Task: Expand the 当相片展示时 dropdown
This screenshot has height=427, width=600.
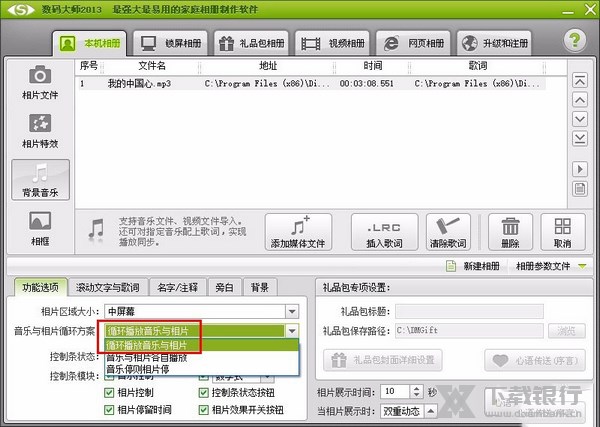Action: click(416, 410)
